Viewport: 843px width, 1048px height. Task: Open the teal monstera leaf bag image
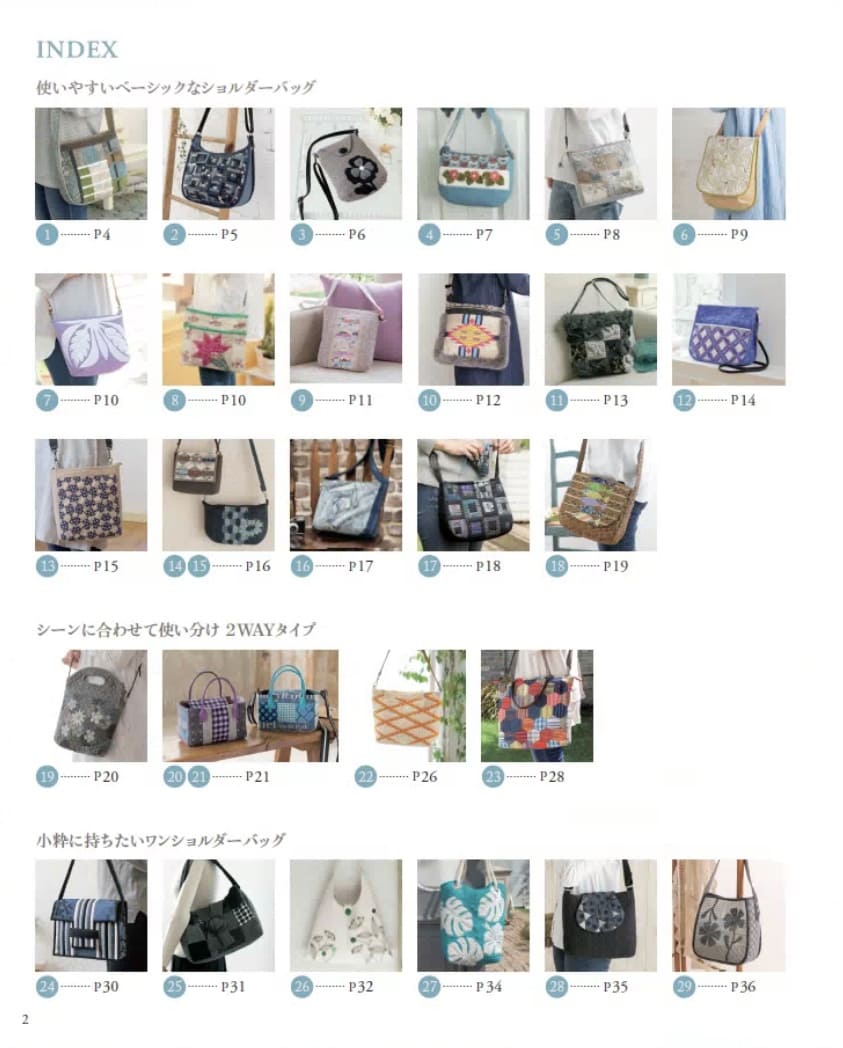click(473, 916)
